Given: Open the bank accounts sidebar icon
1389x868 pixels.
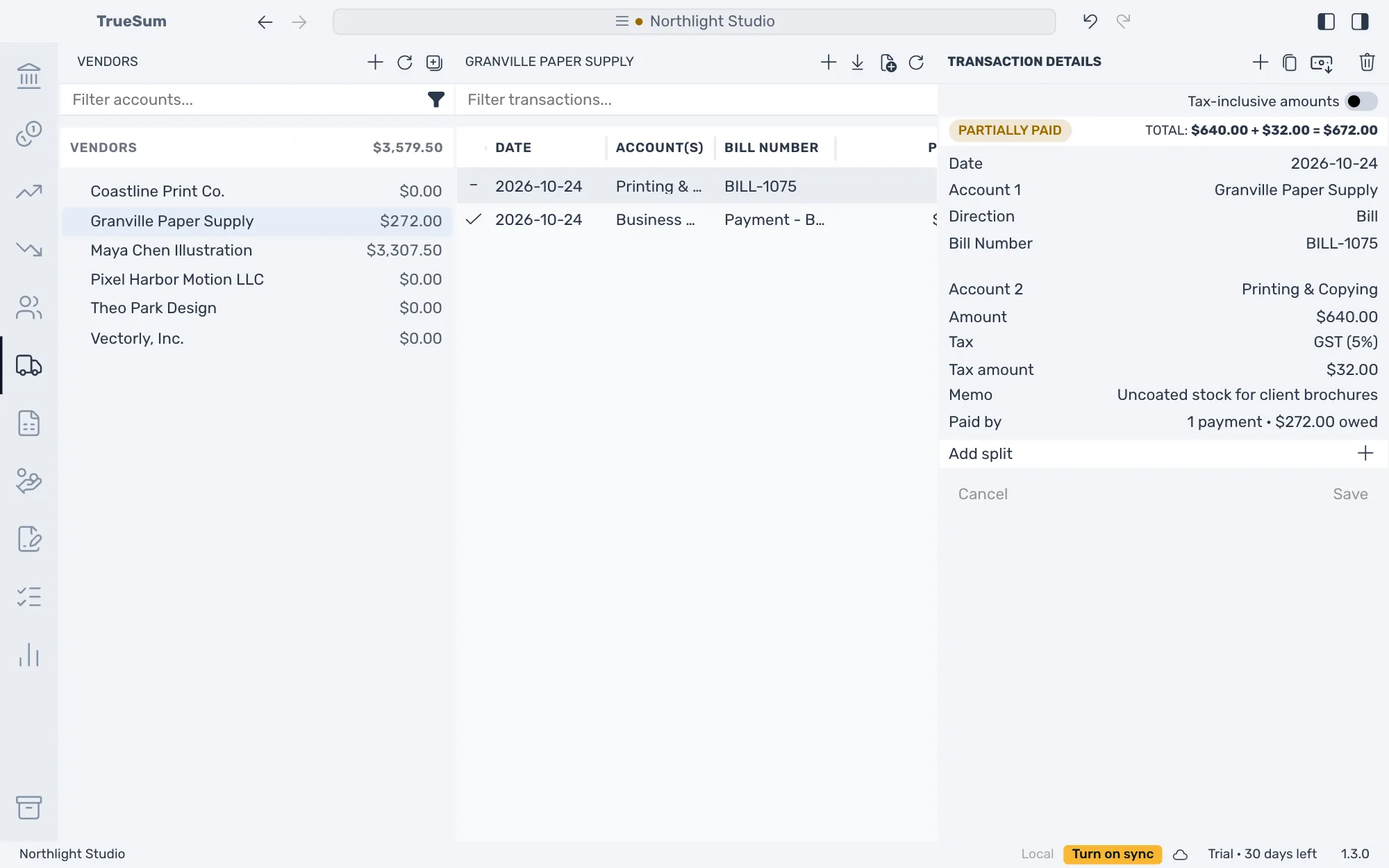Looking at the screenshot, I should coord(29,76).
